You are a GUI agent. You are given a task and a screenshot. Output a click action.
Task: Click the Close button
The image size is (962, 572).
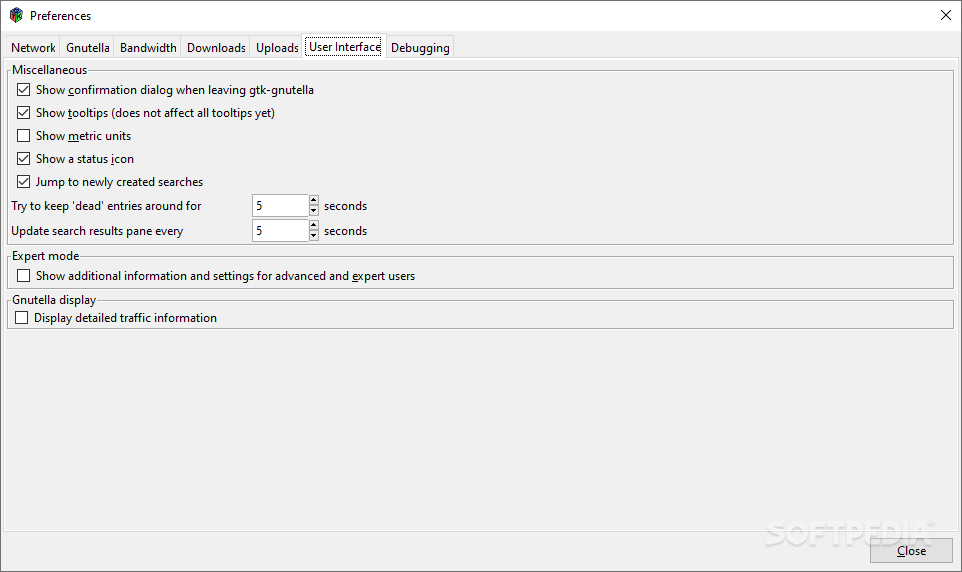click(911, 551)
